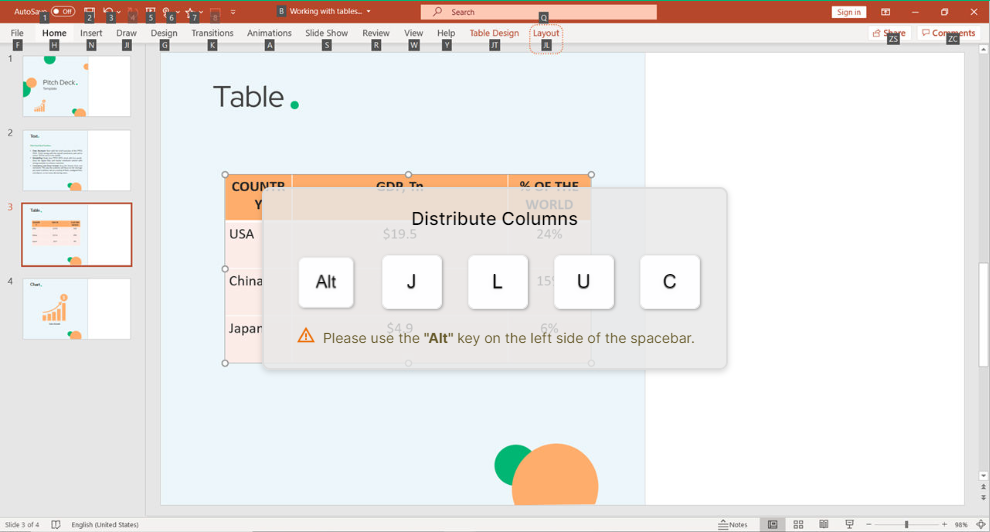
Task: Click the 98% zoom level value
Action: [x=961, y=524]
